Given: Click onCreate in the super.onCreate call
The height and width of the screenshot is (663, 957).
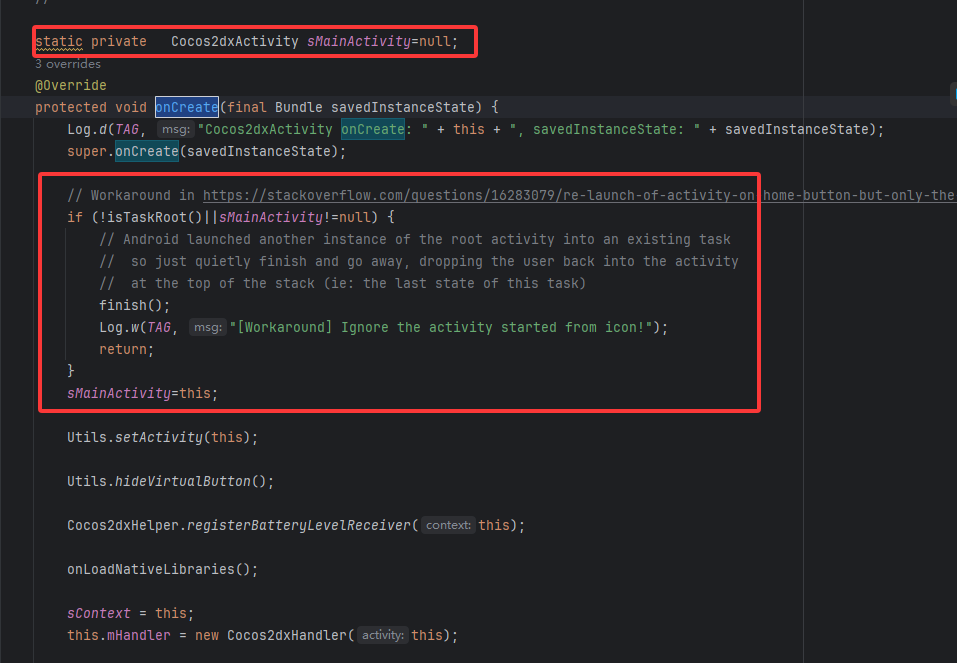Looking at the screenshot, I should [146, 151].
